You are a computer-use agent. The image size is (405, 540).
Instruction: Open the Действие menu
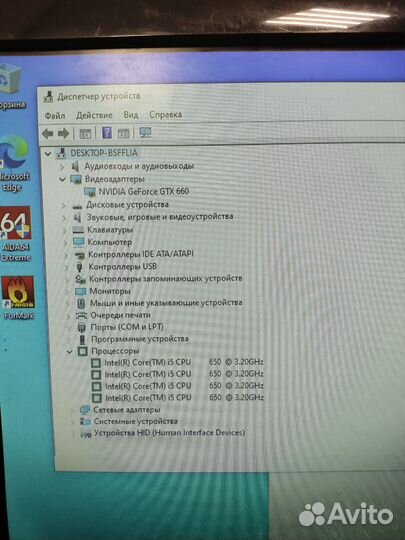click(x=94, y=115)
